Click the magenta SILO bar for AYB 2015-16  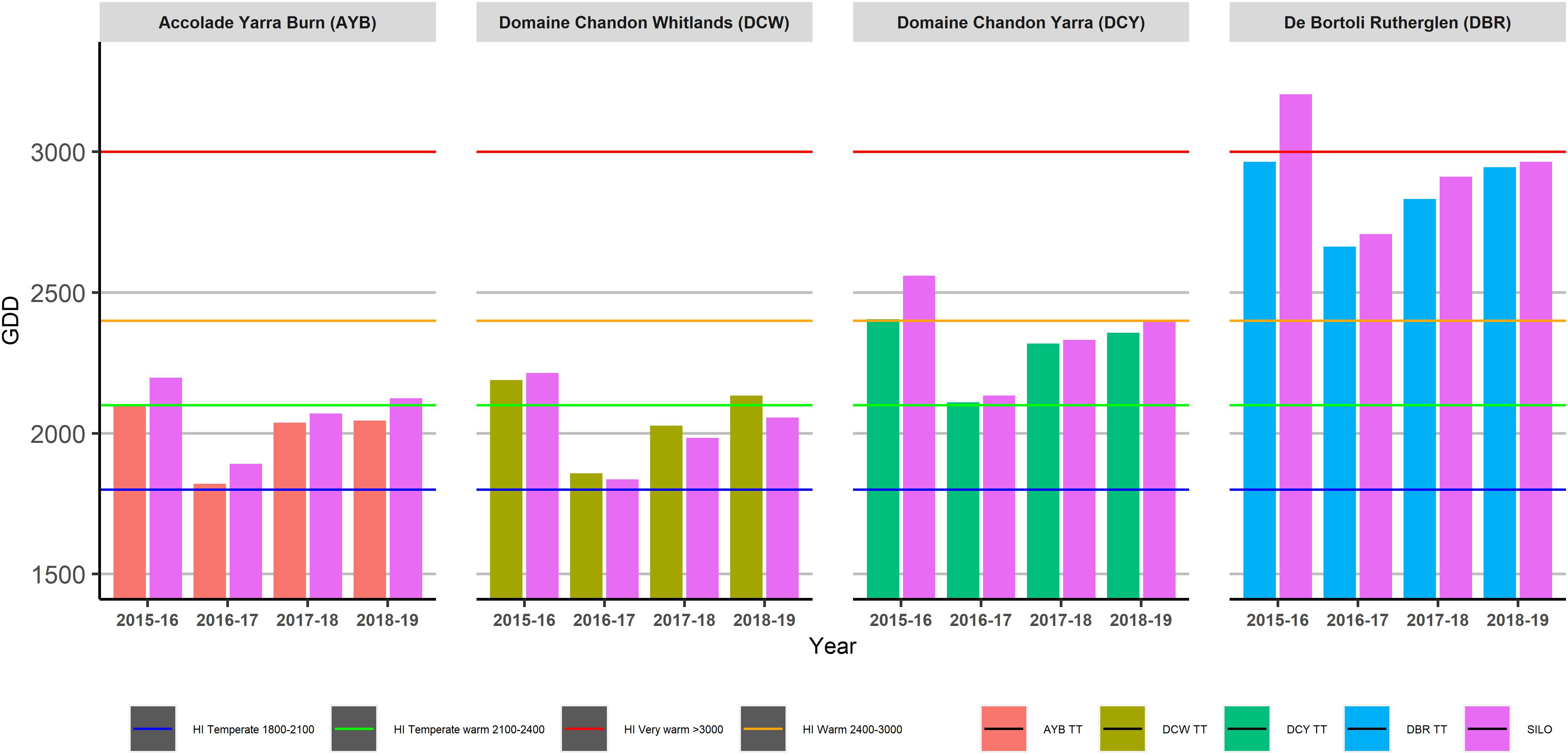pos(165,488)
